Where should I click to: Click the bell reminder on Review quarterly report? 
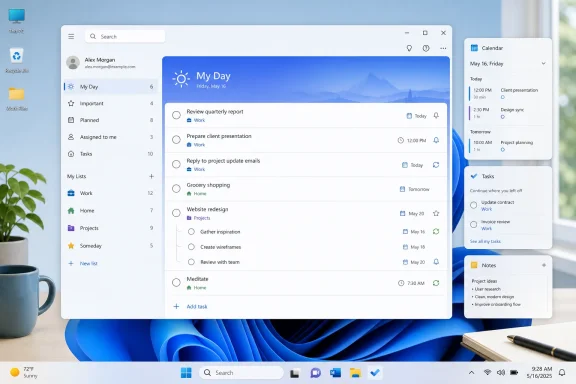pyautogui.click(x=436, y=115)
